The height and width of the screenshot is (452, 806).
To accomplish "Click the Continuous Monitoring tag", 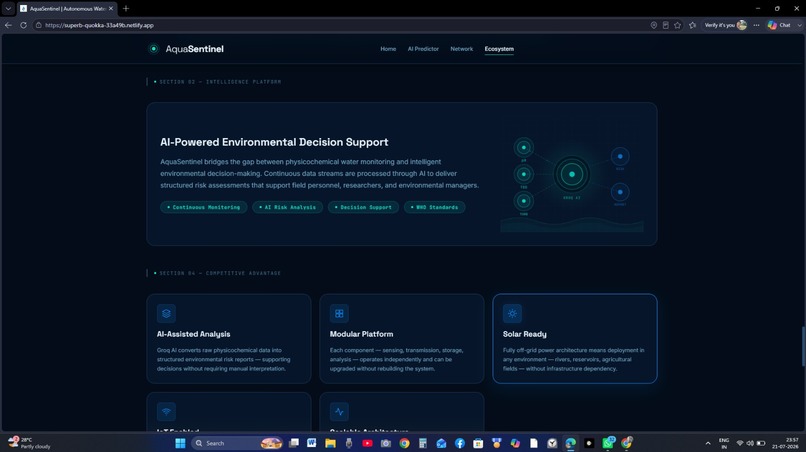I will 204,207.
